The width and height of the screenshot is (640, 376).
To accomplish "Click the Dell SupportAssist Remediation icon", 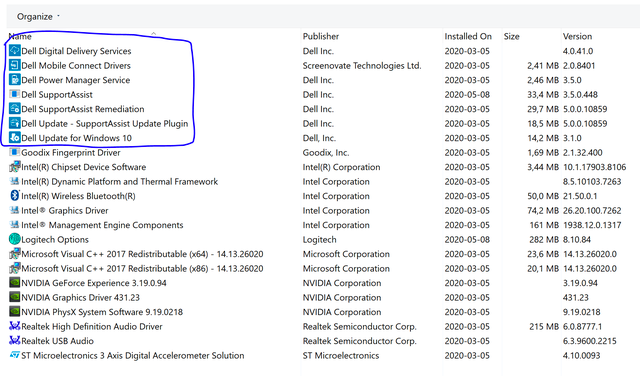I will coord(14,109).
